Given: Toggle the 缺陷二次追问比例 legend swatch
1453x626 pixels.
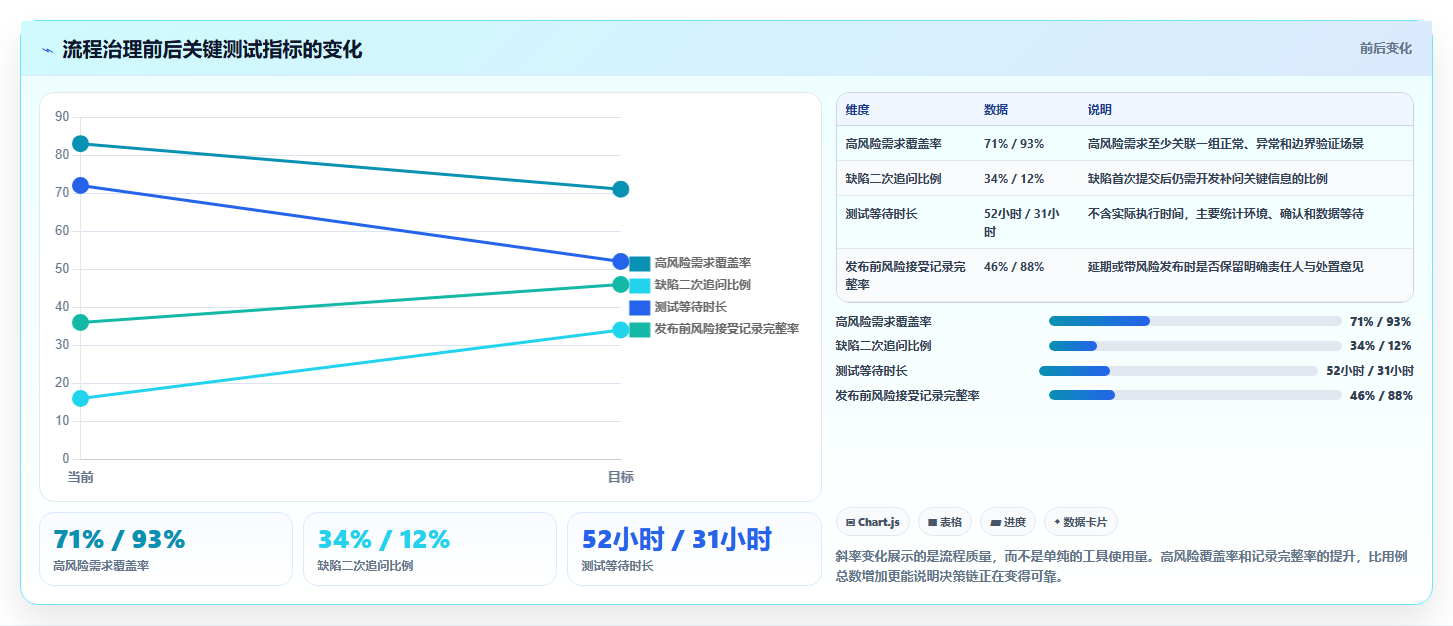Looking at the screenshot, I should (x=640, y=285).
